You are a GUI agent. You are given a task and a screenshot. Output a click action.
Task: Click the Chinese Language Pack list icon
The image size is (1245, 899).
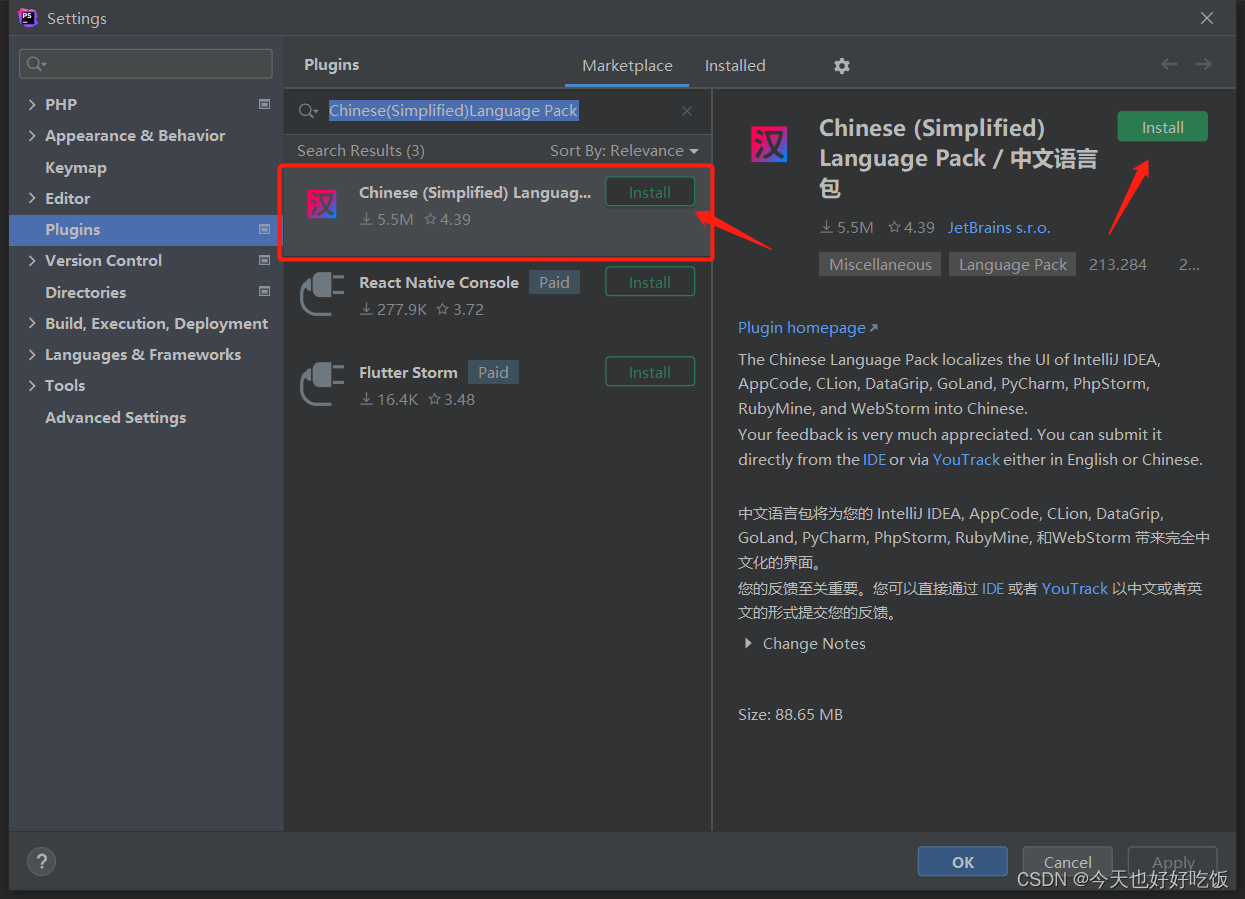pos(322,204)
